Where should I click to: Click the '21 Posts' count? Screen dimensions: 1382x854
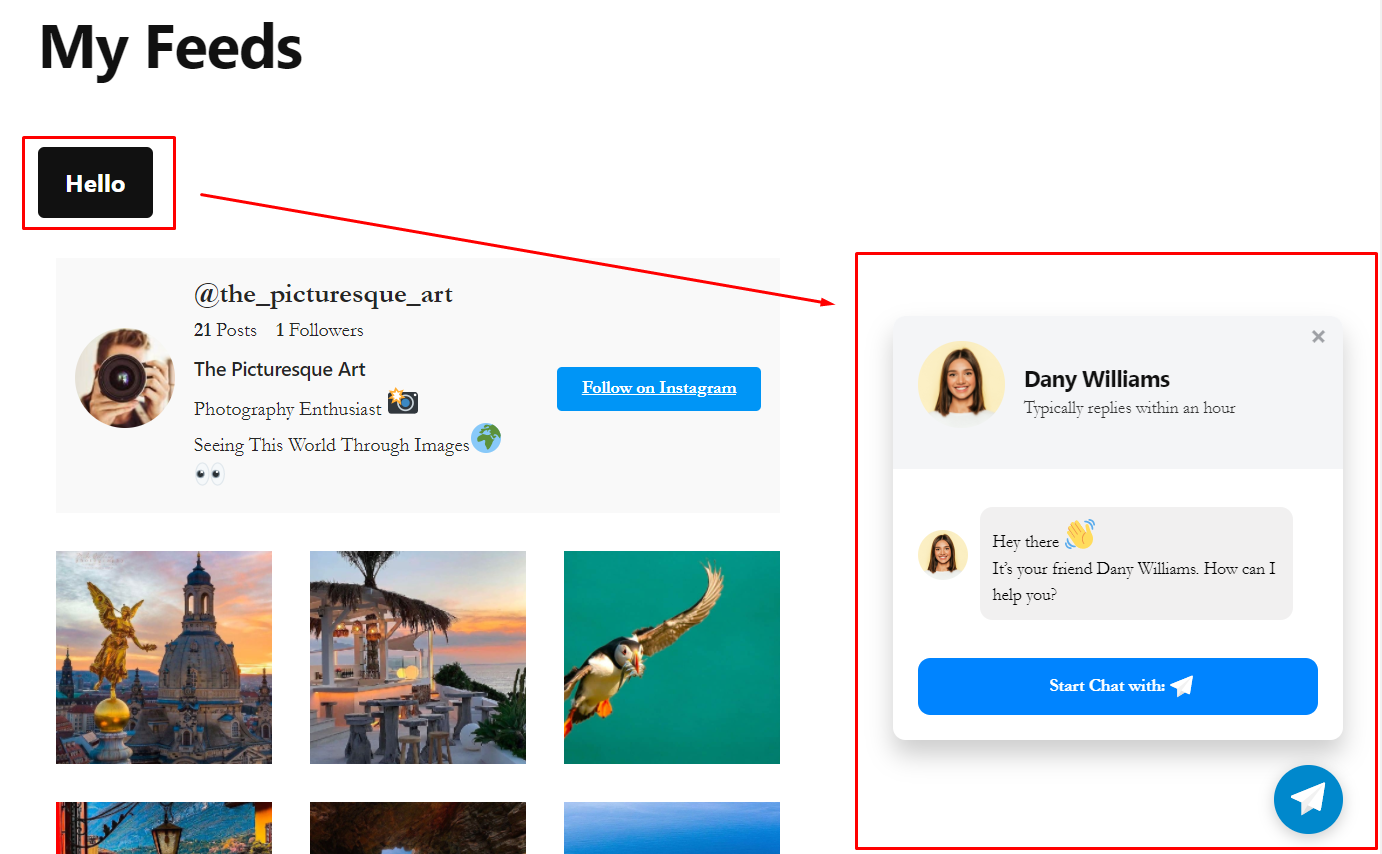(225, 330)
